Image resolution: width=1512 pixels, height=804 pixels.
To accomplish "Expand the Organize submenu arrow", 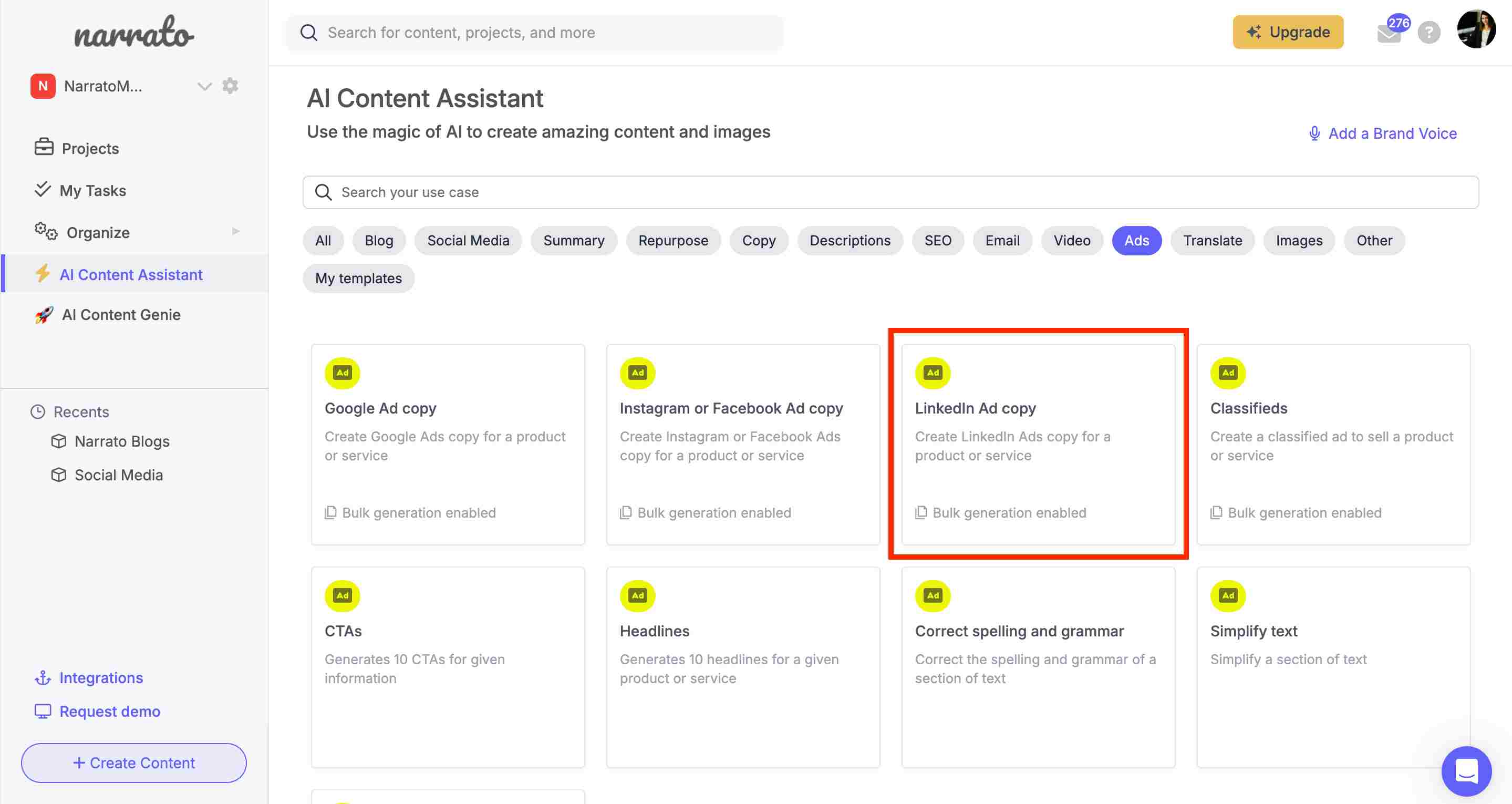I will pyautogui.click(x=235, y=231).
